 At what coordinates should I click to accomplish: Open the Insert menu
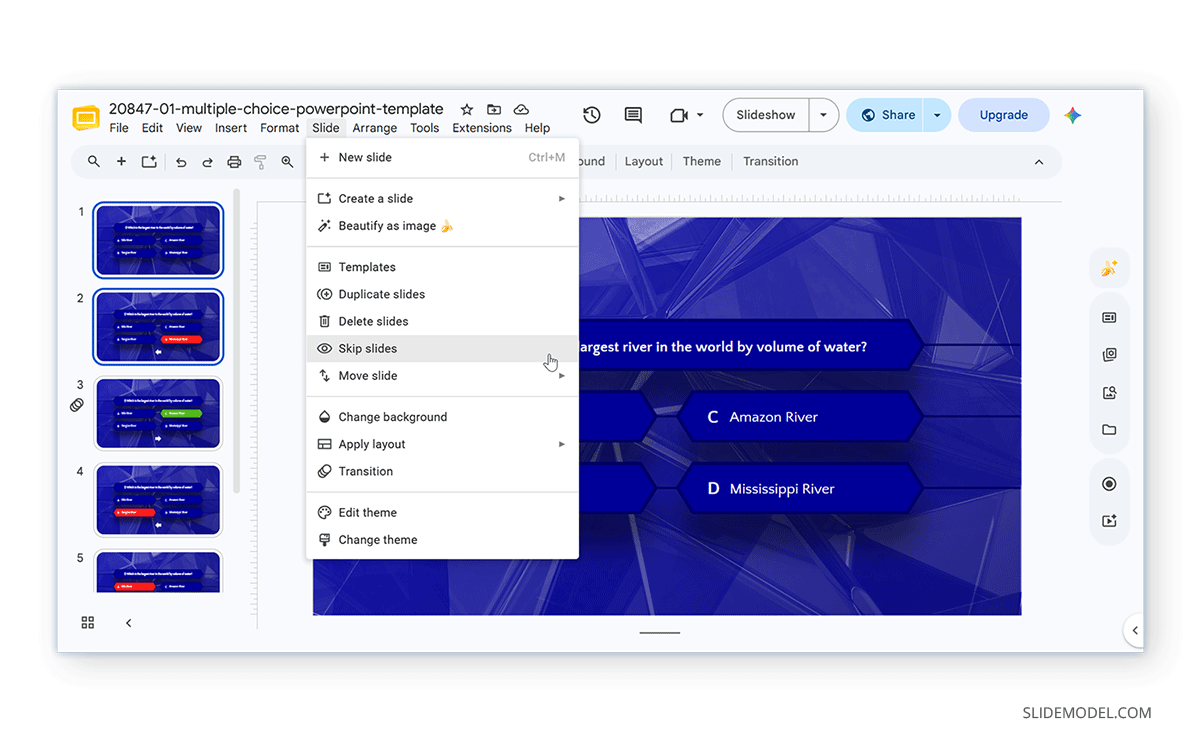tap(231, 128)
